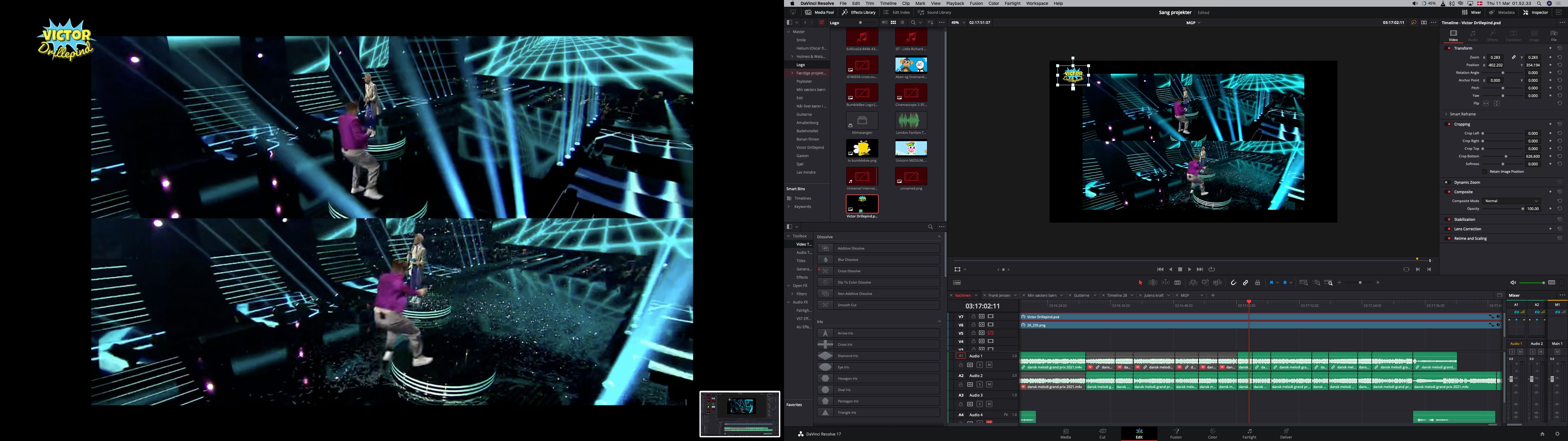Open the Composite Mode dropdown
The image size is (1568, 441).
(1511, 201)
